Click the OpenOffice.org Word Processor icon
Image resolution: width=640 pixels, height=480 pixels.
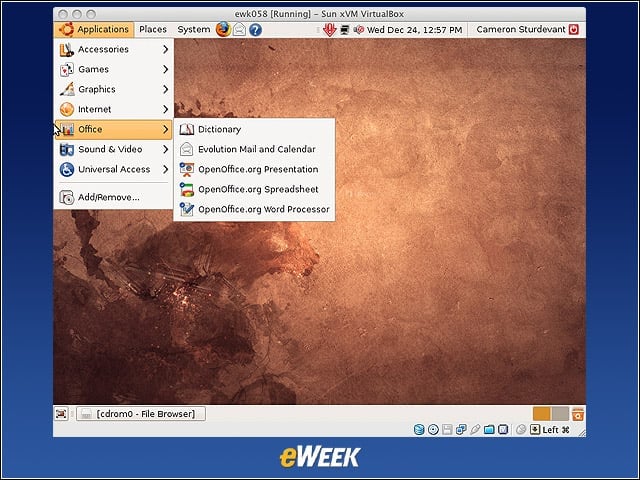187,209
